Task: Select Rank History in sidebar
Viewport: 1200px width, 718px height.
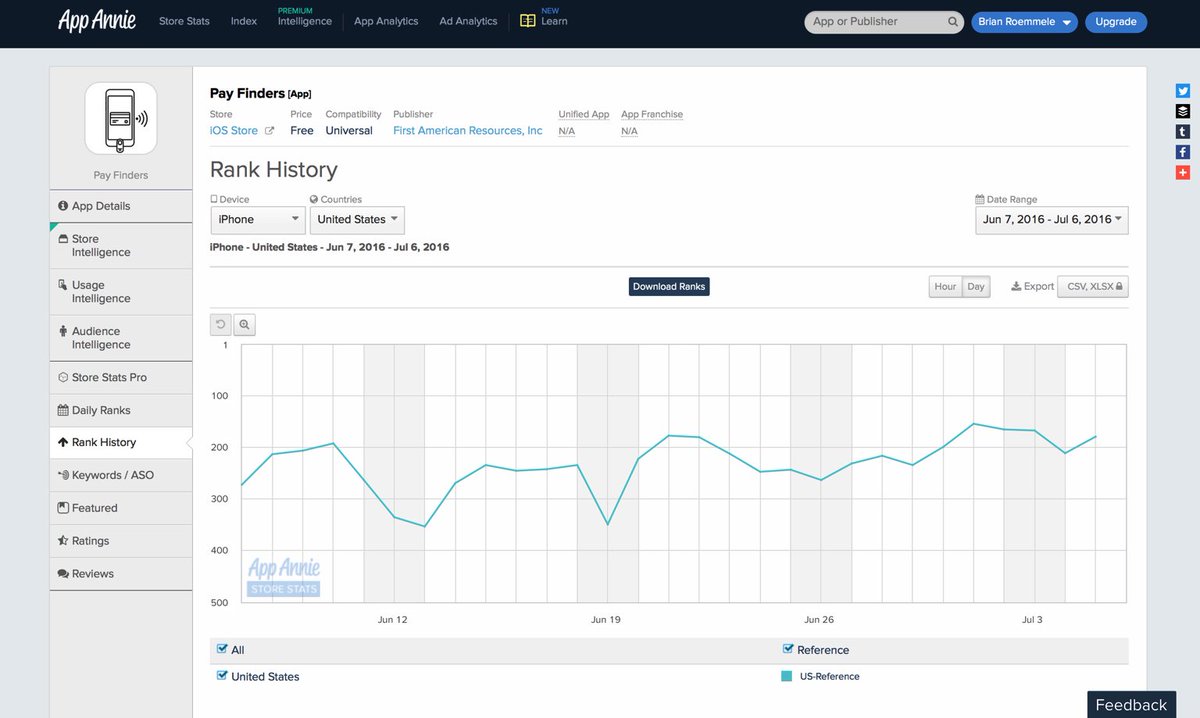Action: tap(121, 442)
